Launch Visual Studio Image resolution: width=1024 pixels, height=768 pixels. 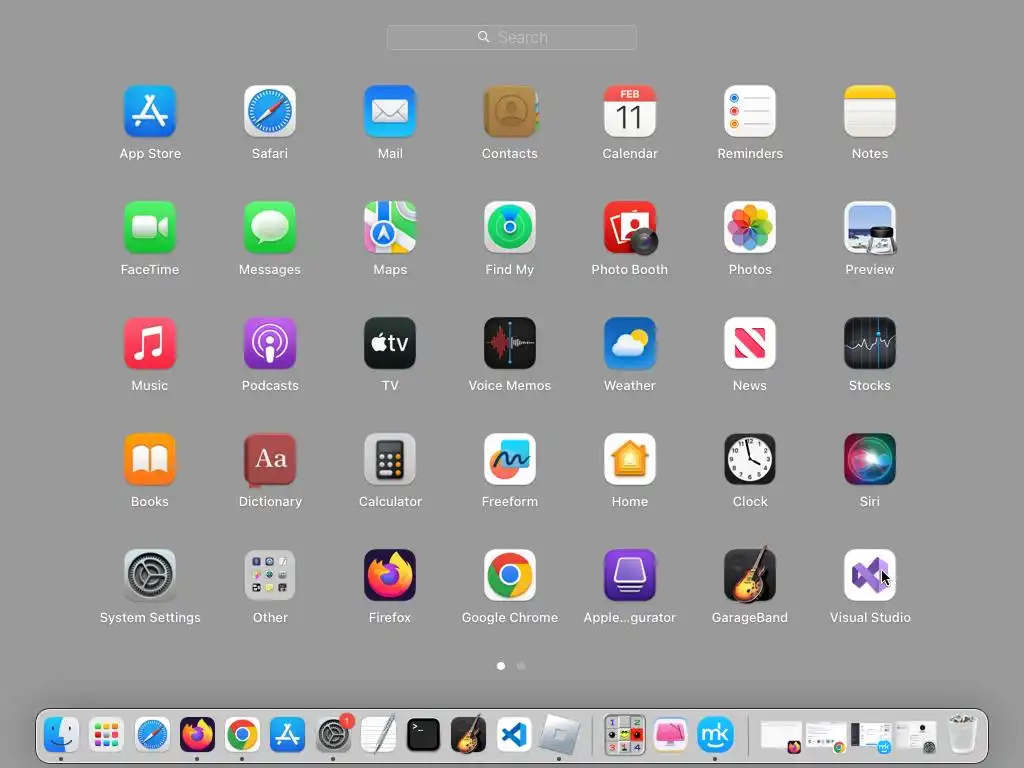tap(870, 575)
